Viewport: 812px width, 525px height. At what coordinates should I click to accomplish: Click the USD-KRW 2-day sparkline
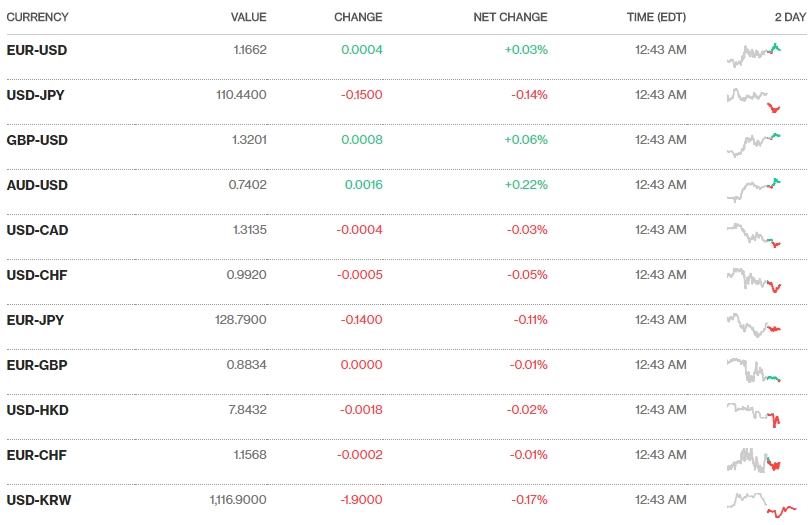point(762,503)
